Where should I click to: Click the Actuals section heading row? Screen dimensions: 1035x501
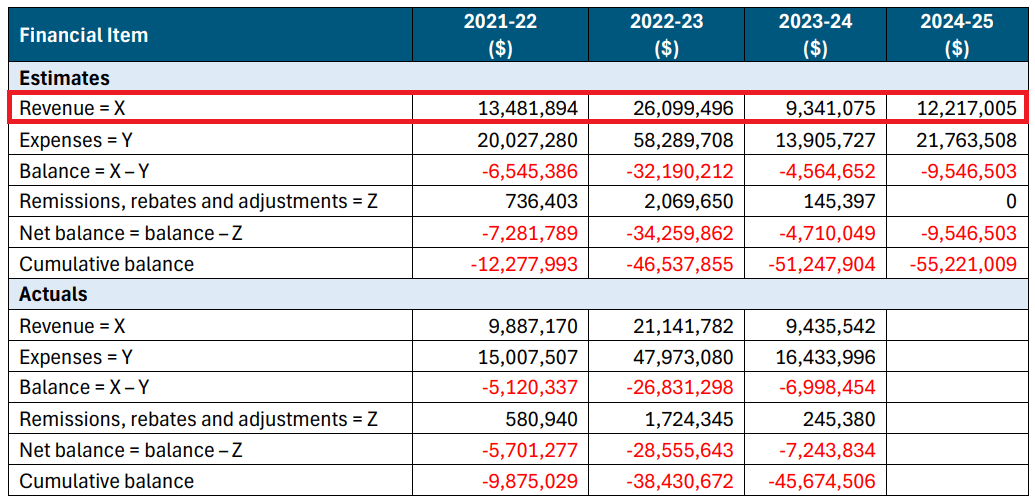(x=54, y=295)
